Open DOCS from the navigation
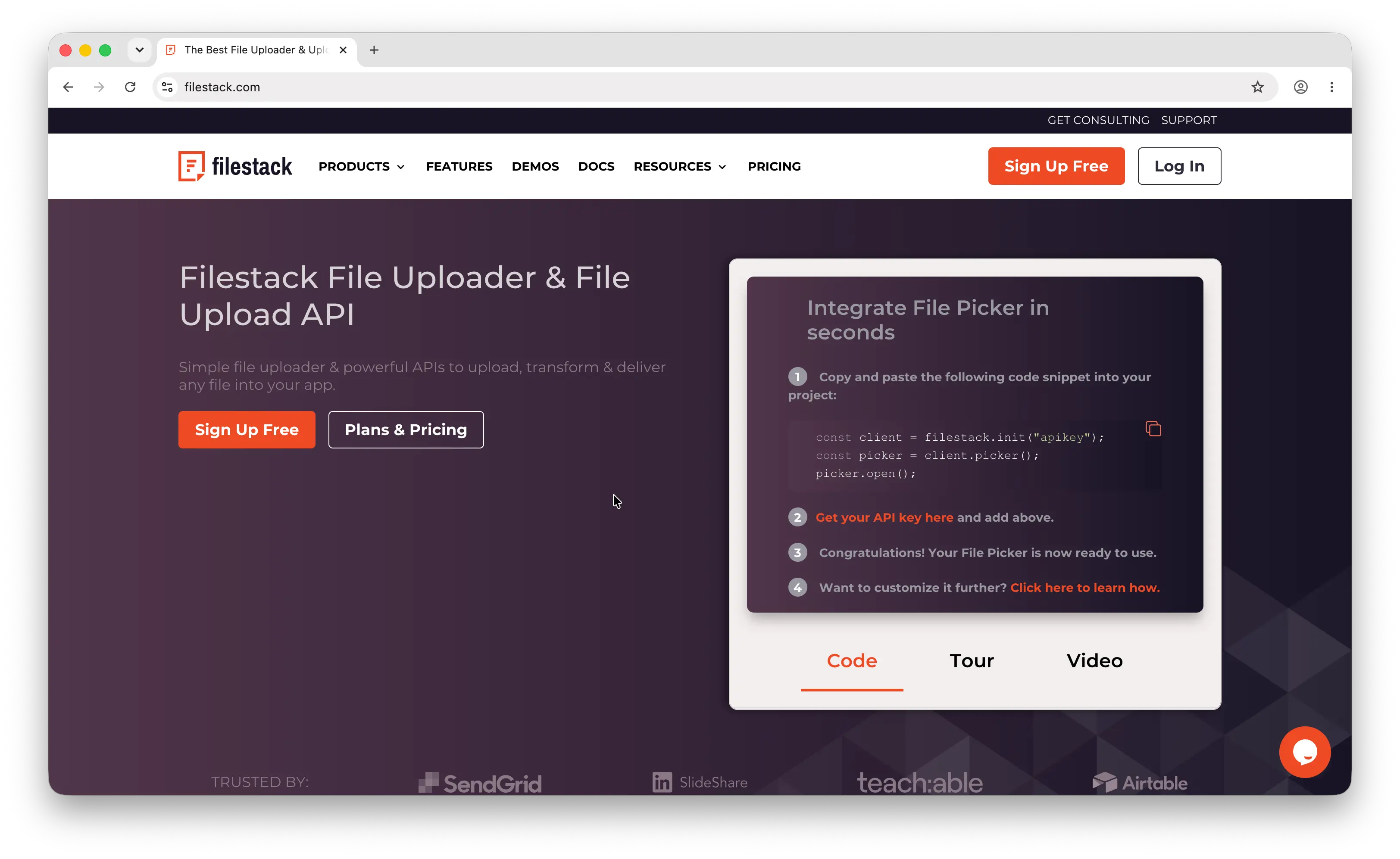The width and height of the screenshot is (1400, 859). (x=596, y=166)
